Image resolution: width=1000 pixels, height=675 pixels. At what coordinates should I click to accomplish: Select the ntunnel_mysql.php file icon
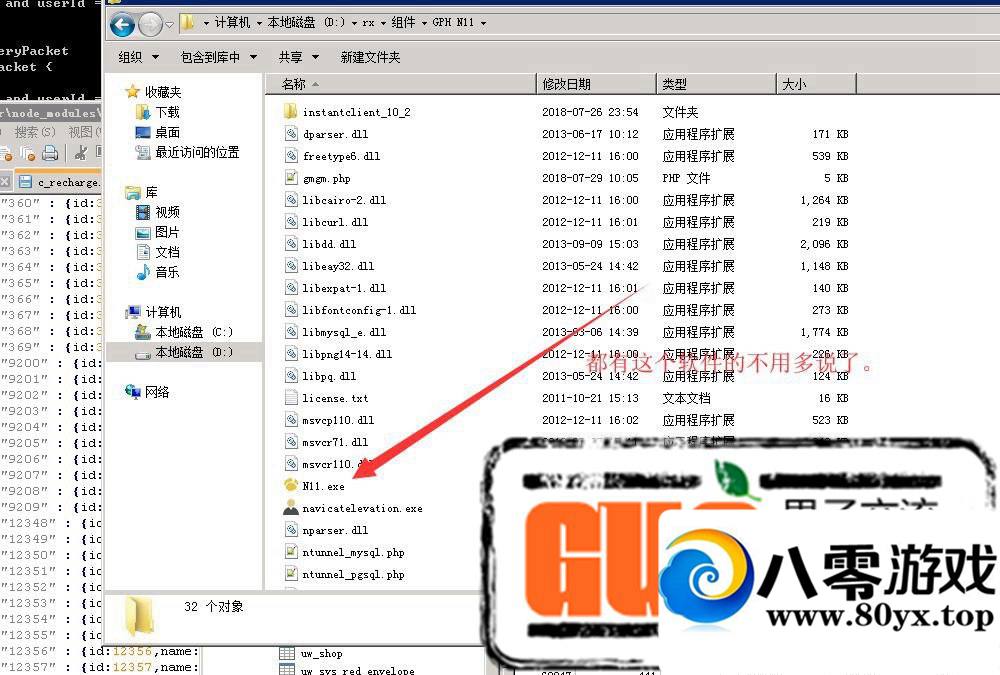pos(291,552)
